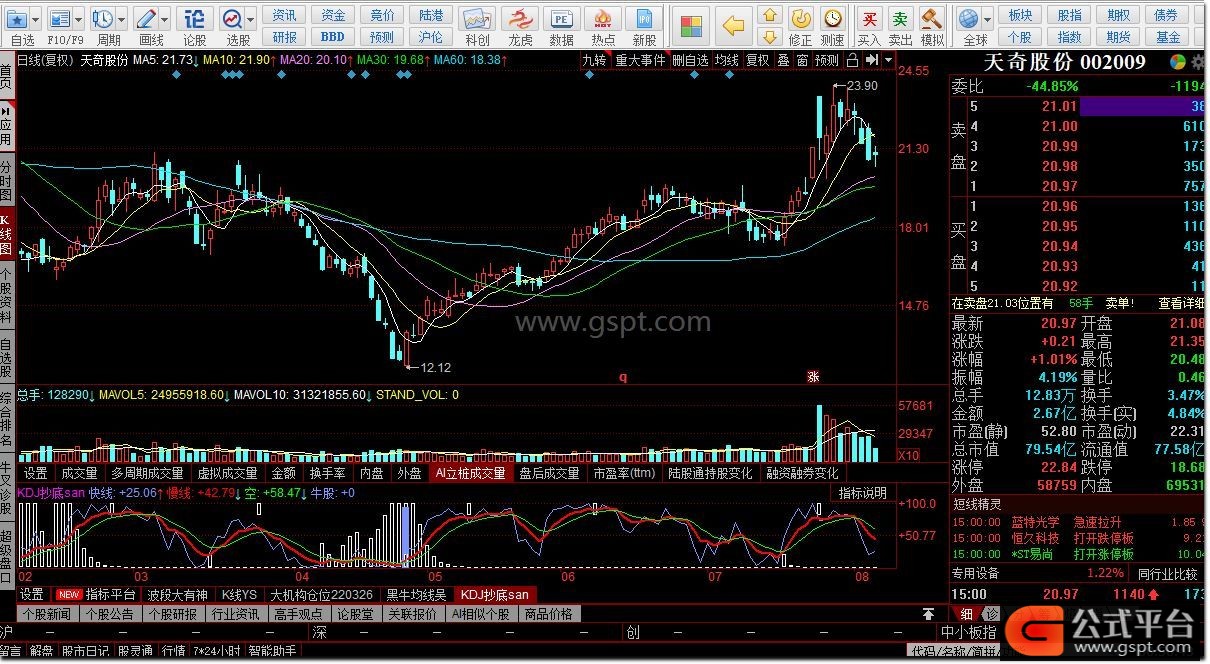The width and height of the screenshot is (1210, 664).
Task: Select the 画线 drawing pencil tool
Action: point(146,19)
